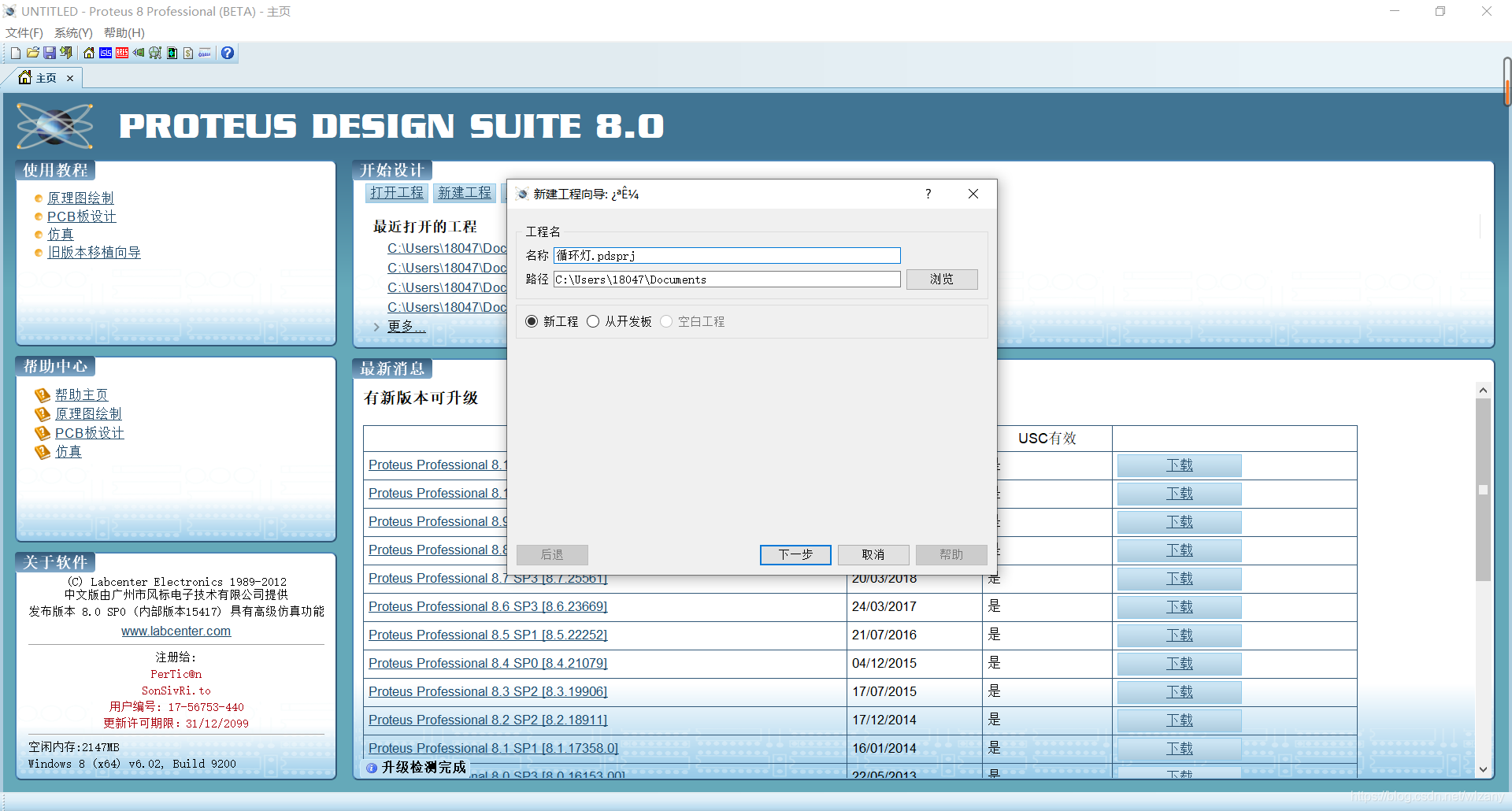The width and height of the screenshot is (1512, 811).
Task: Click 下载 for Proteus Professional 8.4 SP0
Action: pyautogui.click(x=1179, y=664)
